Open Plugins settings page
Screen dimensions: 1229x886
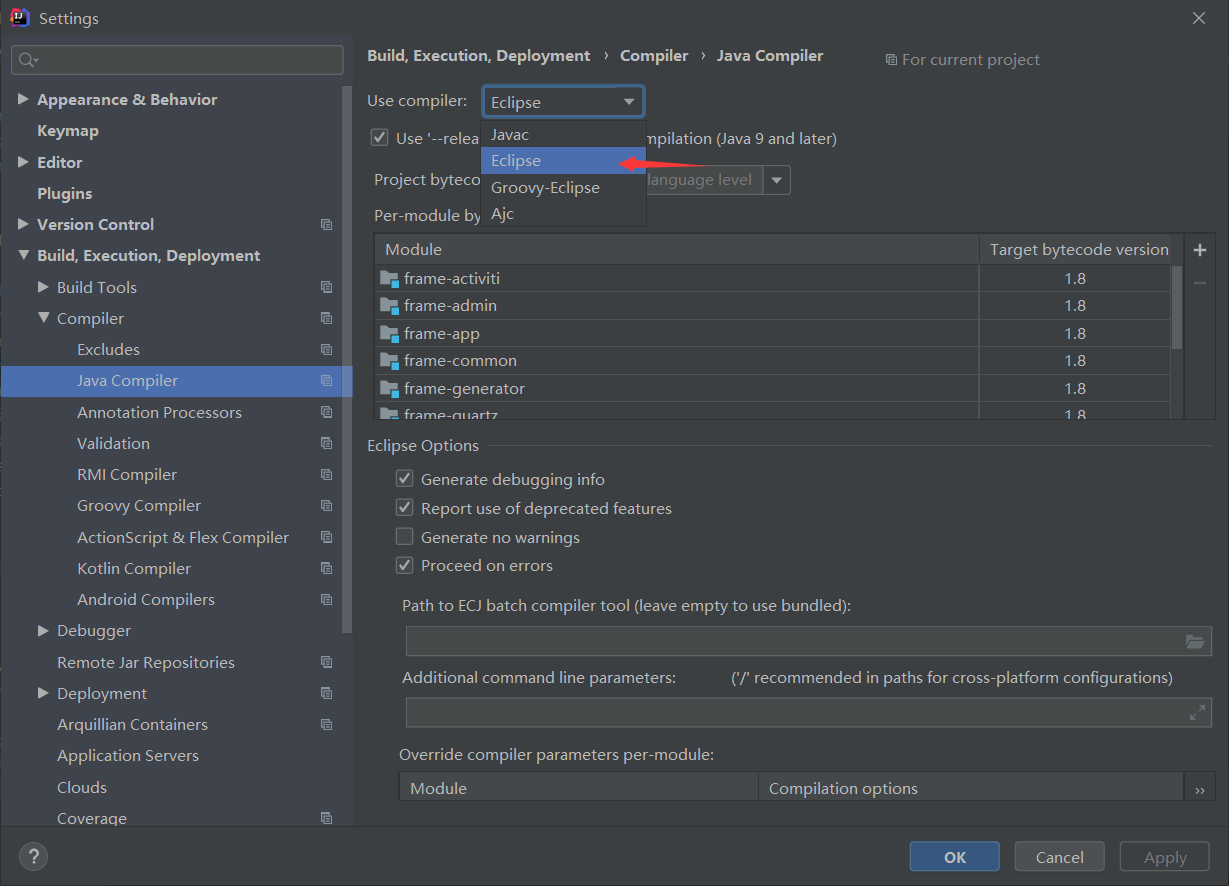pos(64,193)
